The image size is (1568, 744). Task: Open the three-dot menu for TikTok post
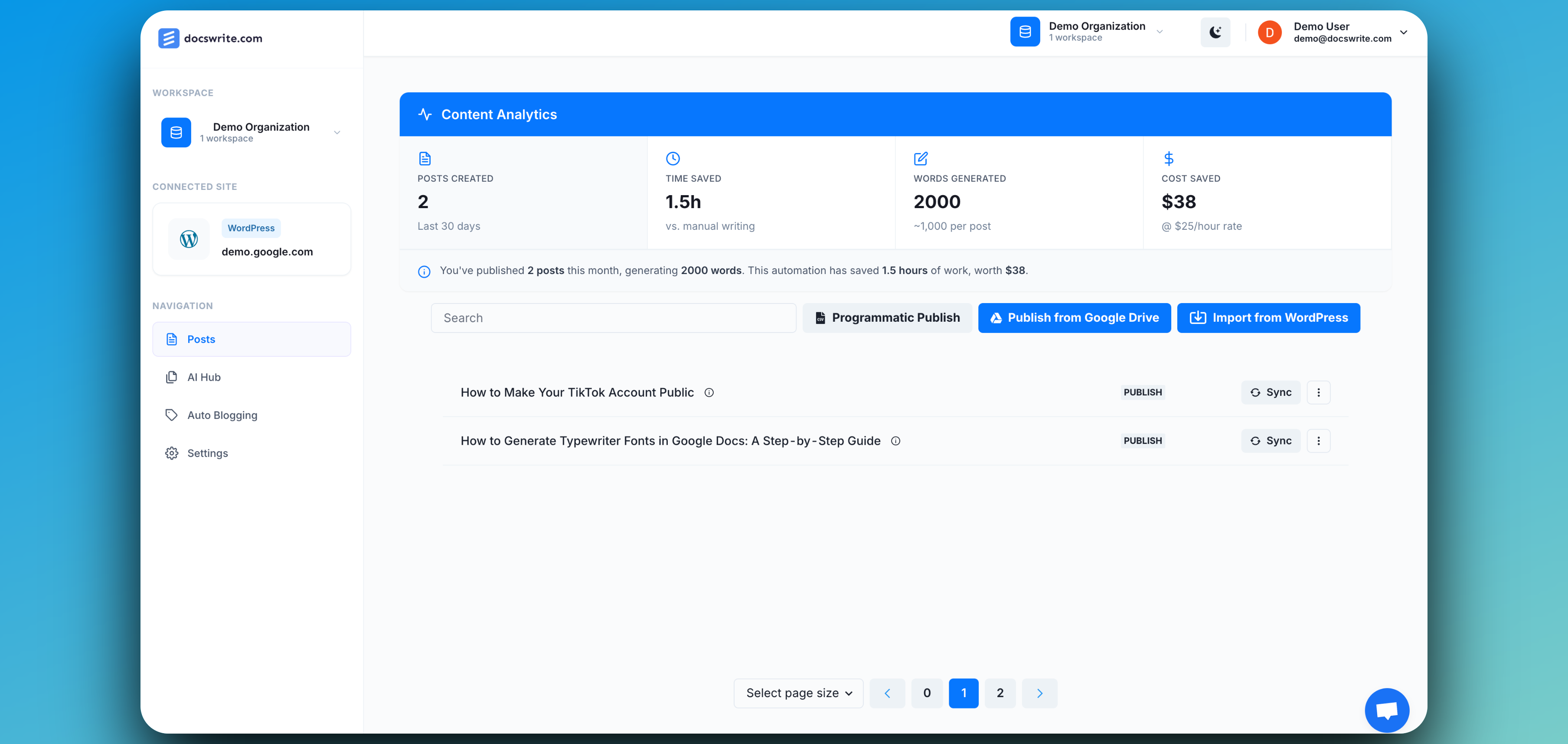pos(1318,392)
